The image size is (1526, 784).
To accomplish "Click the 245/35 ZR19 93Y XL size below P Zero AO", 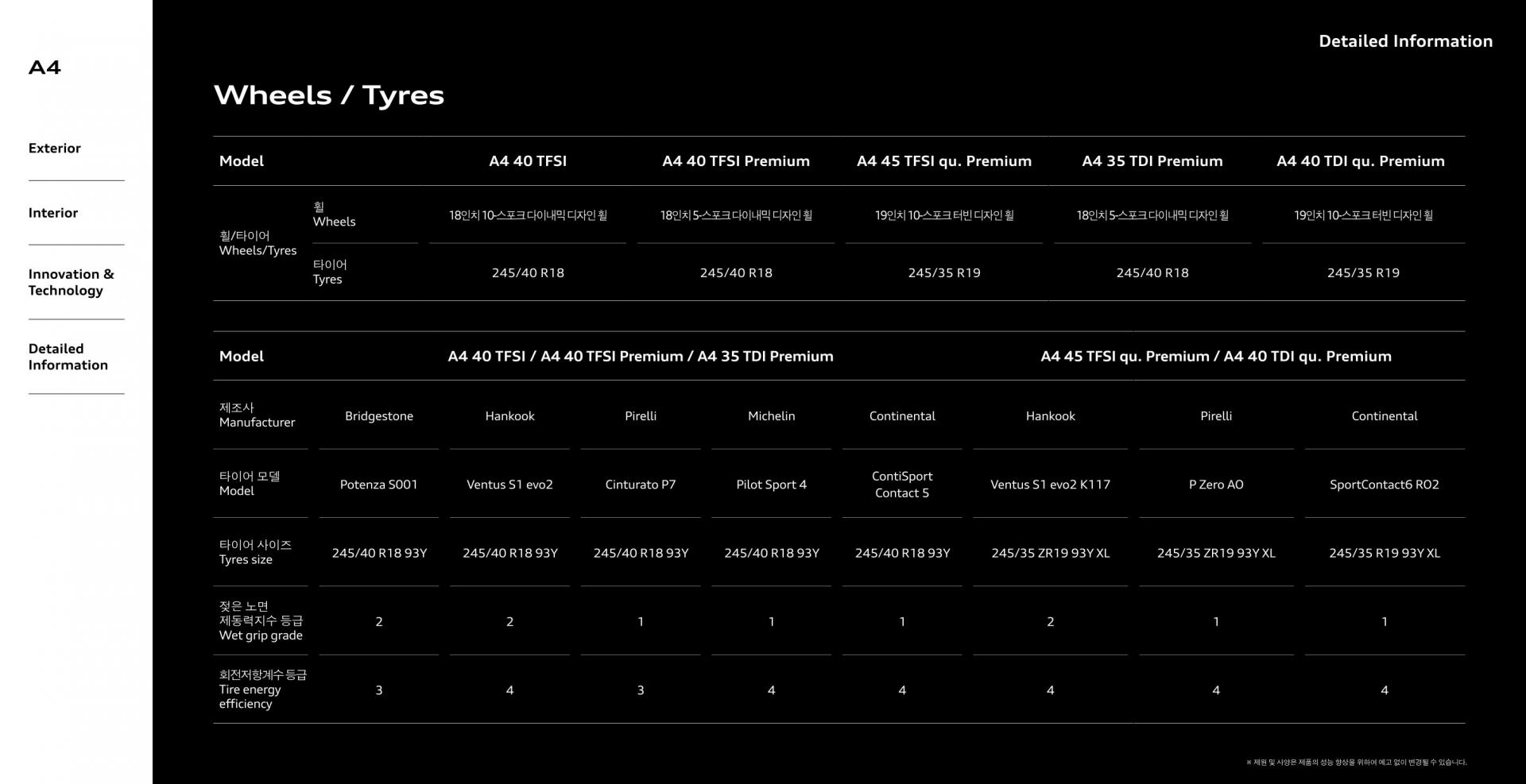I will (1216, 553).
